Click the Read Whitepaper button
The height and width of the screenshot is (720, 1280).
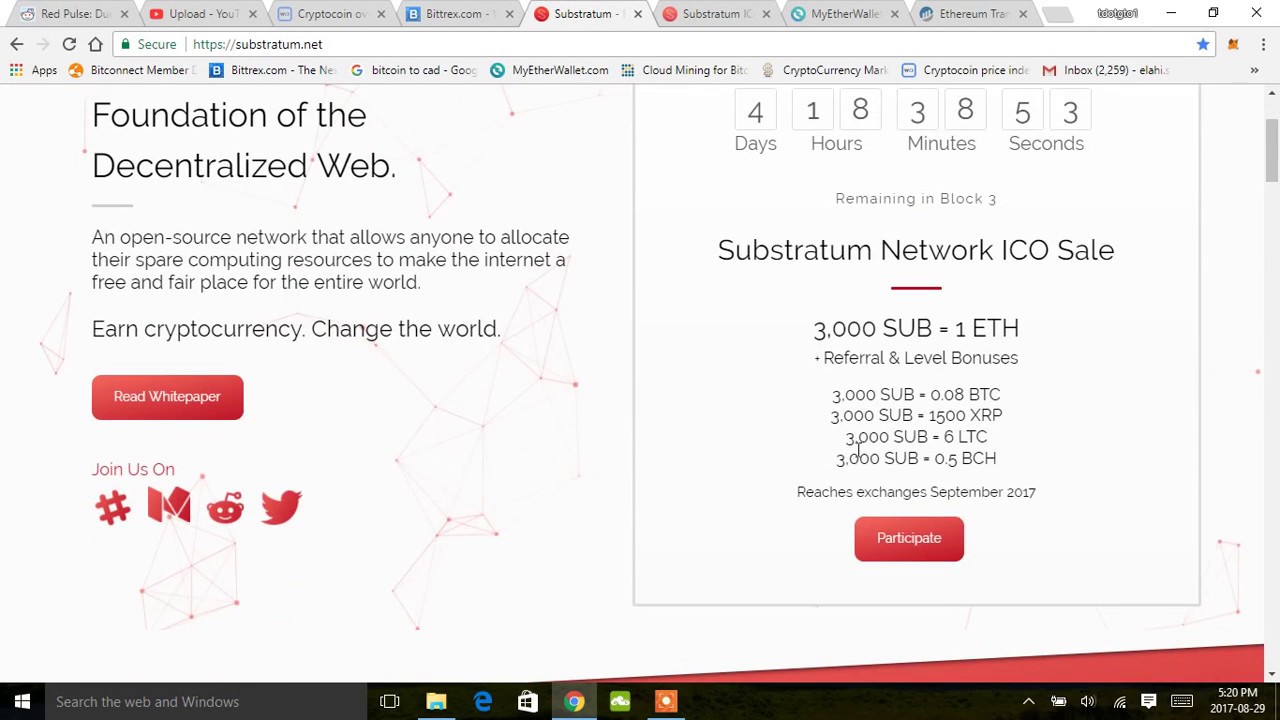[x=167, y=397]
